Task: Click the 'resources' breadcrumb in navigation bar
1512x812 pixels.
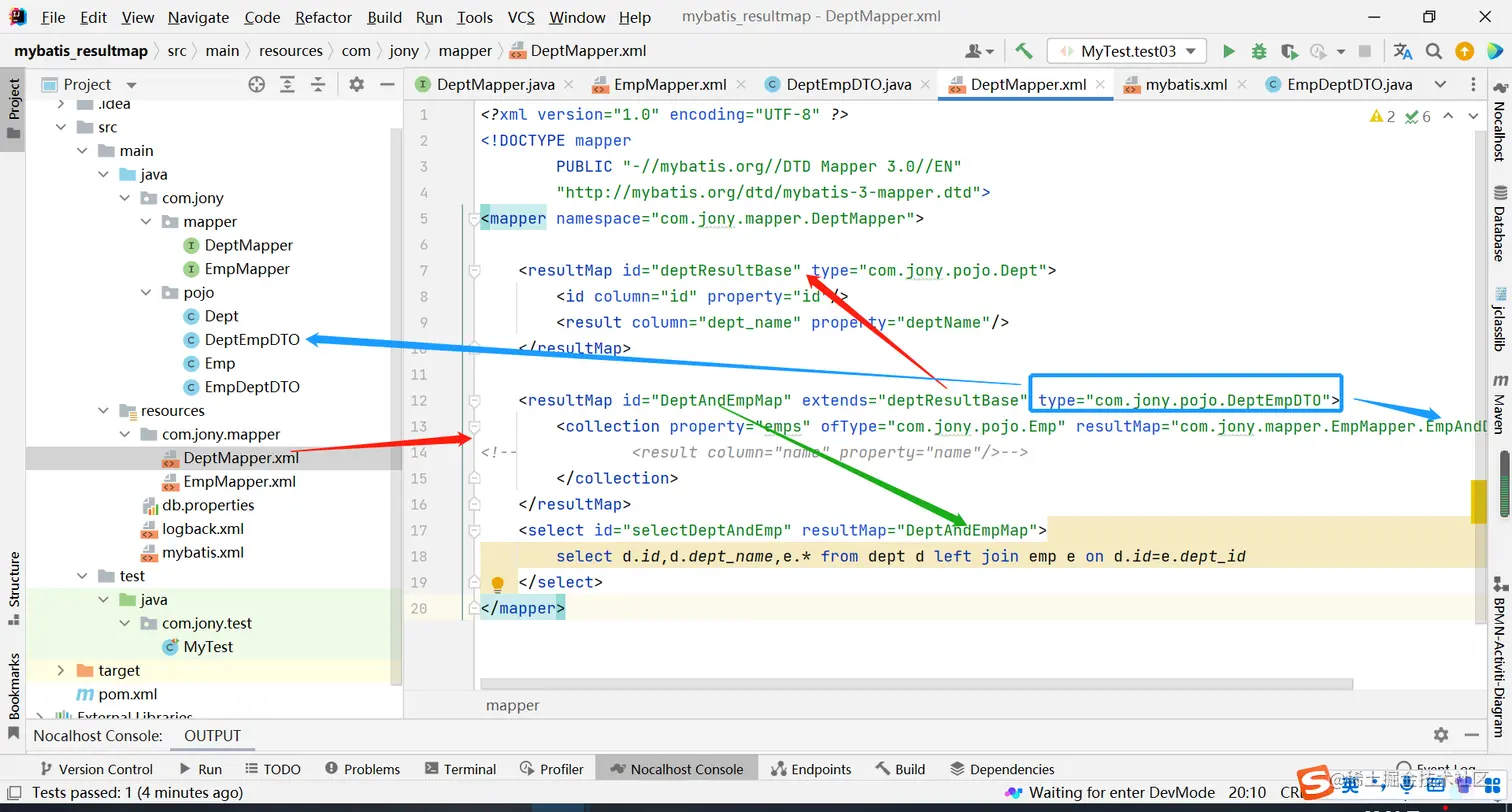Action: (x=291, y=51)
